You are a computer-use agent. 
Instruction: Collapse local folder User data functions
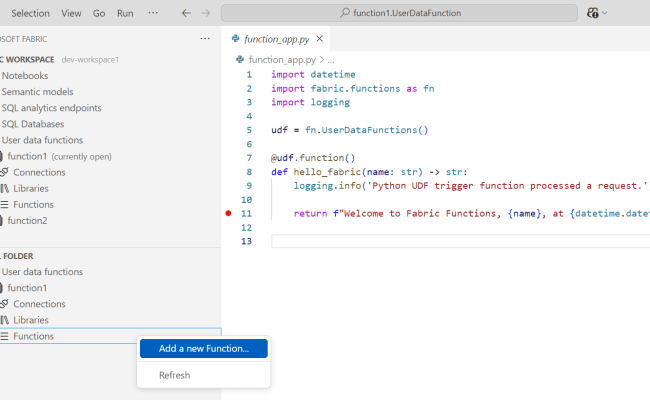(x=42, y=272)
